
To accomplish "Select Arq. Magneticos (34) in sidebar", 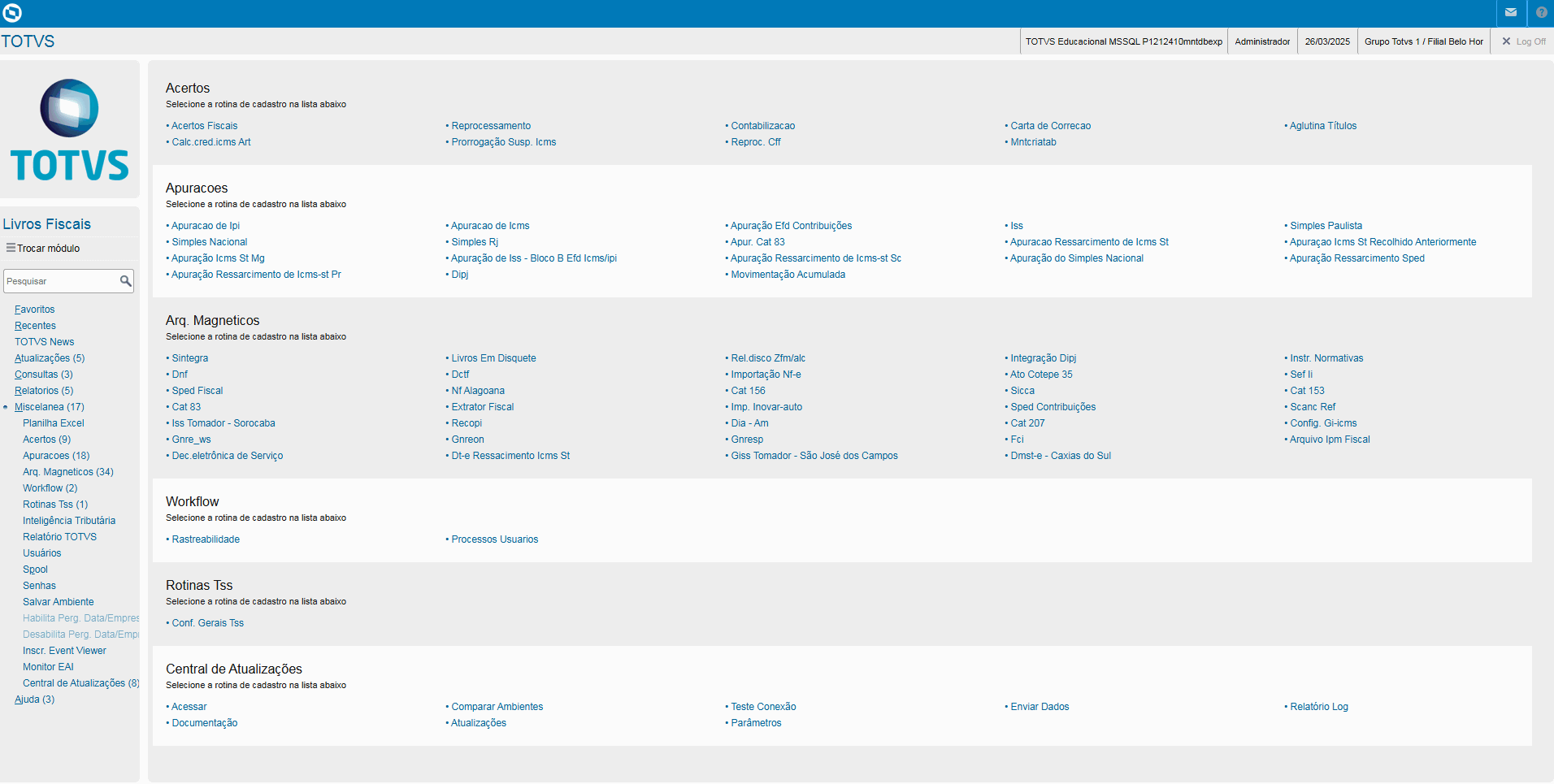I will 68,472.
